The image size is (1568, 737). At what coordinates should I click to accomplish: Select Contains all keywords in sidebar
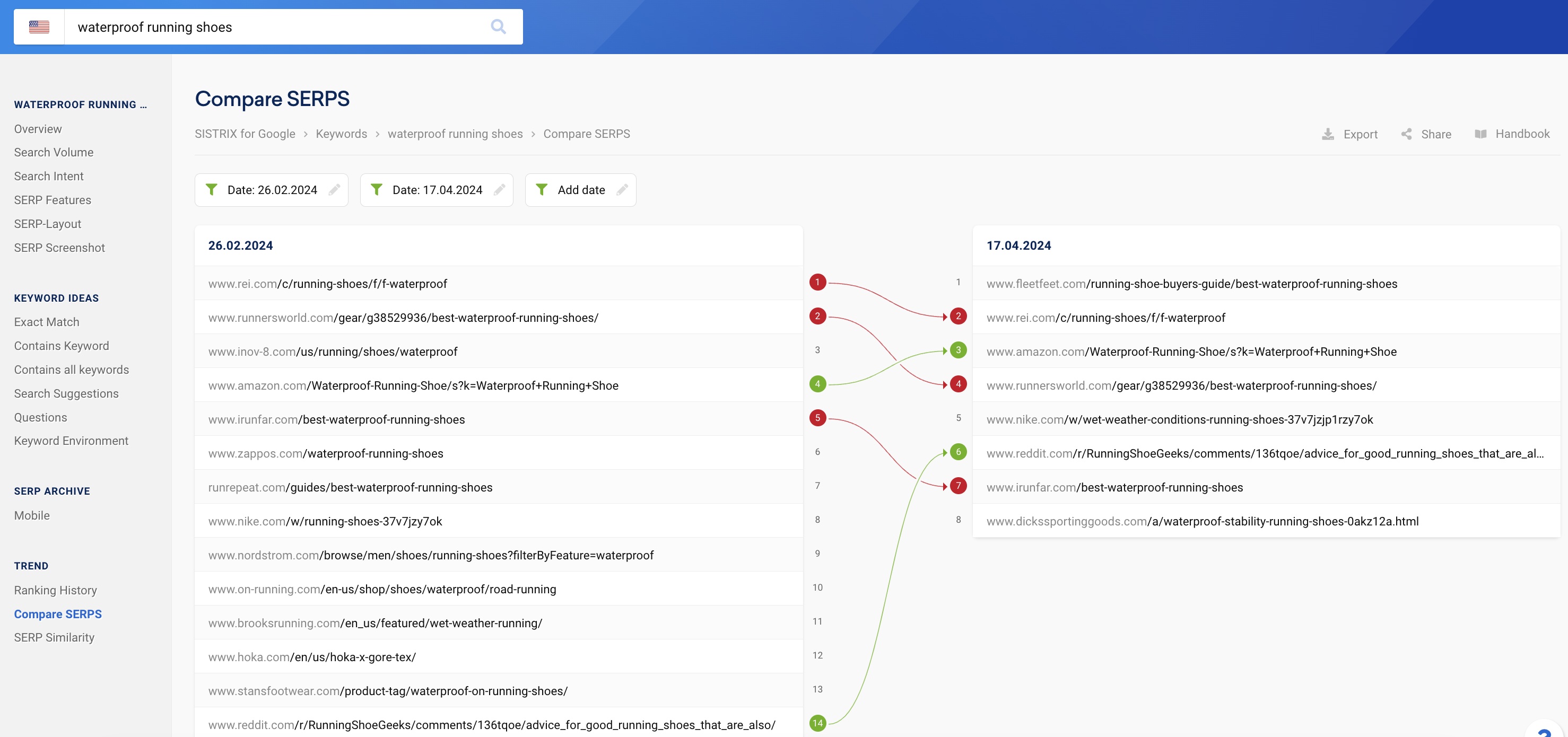71,370
